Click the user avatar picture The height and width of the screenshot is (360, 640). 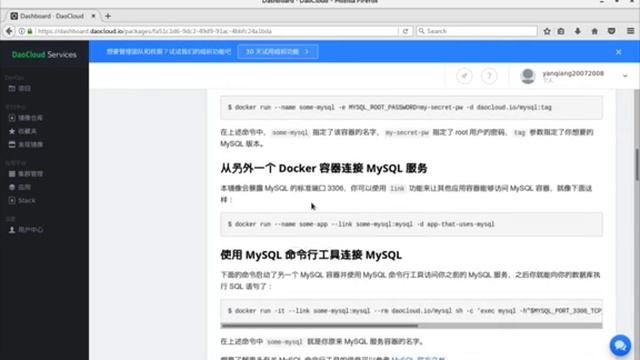pyautogui.click(x=528, y=76)
